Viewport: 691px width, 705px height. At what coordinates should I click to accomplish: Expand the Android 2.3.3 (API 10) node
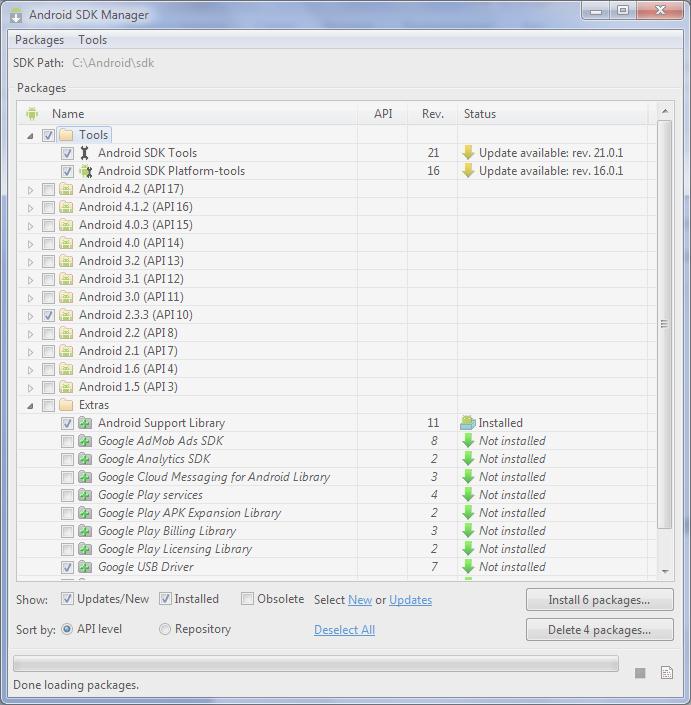[x=30, y=316]
